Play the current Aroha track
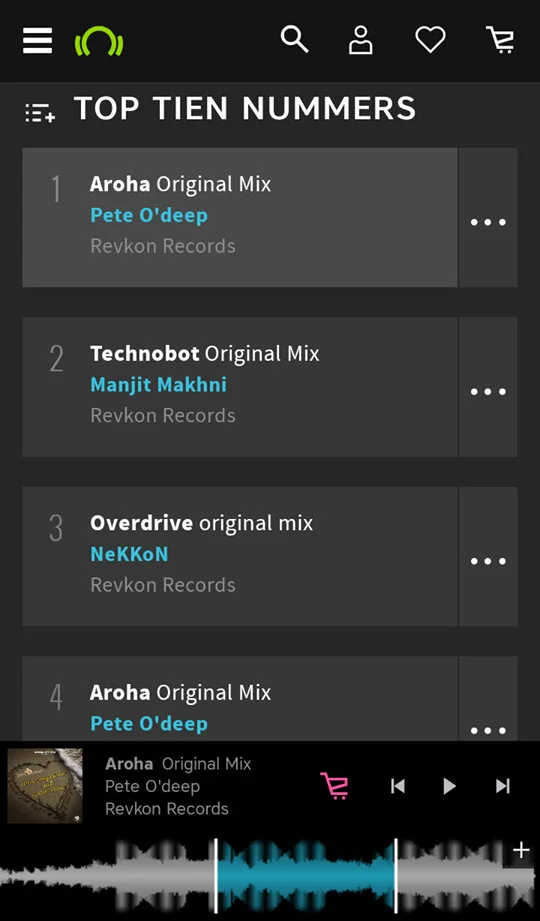The width and height of the screenshot is (540, 921). pyautogui.click(x=450, y=786)
